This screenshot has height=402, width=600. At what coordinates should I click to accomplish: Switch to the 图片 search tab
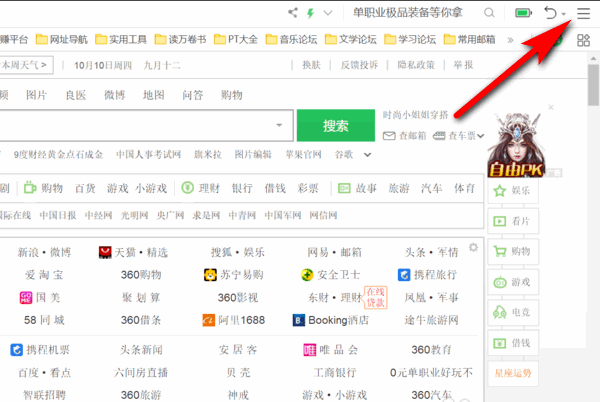[x=36, y=95]
